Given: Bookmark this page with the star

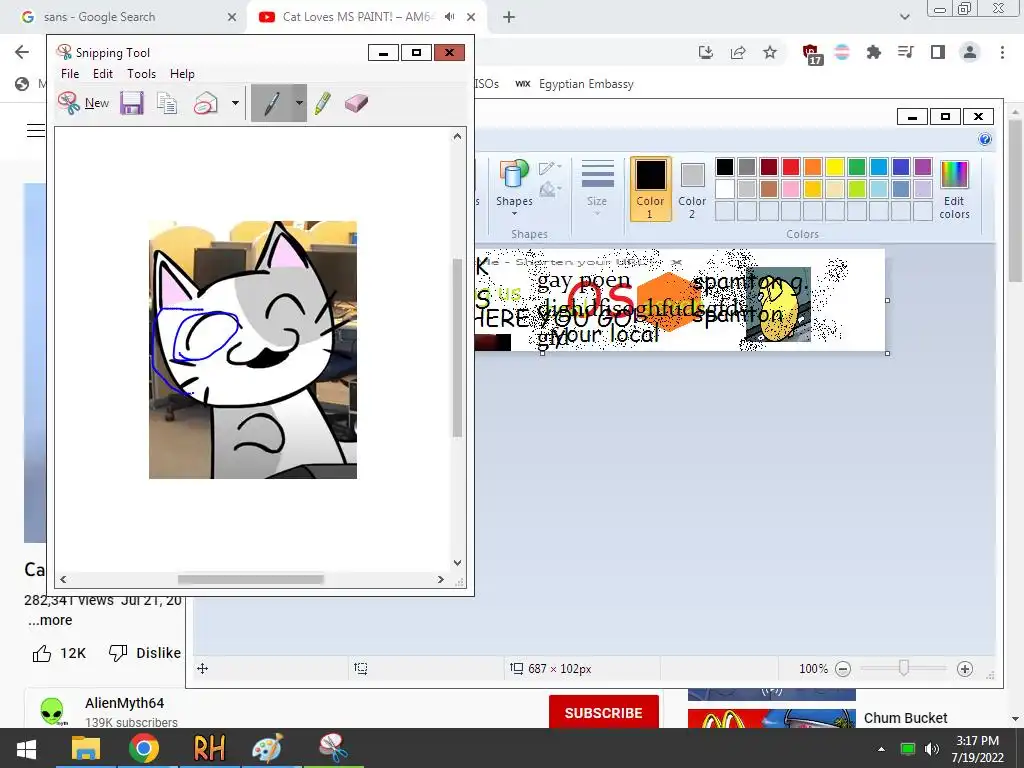Looking at the screenshot, I should click(770, 52).
